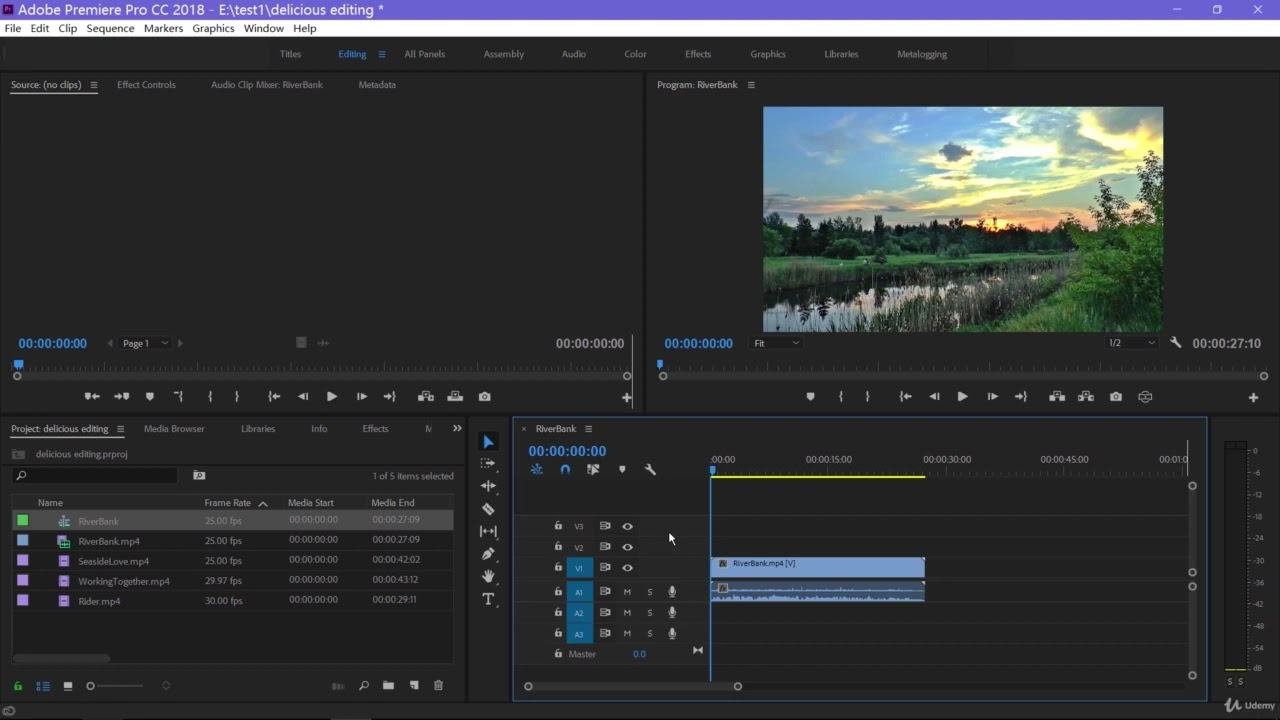Select RiverBank.mp4 video clip on V1
Image resolution: width=1280 pixels, height=720 pixels.
coord(818,567)
